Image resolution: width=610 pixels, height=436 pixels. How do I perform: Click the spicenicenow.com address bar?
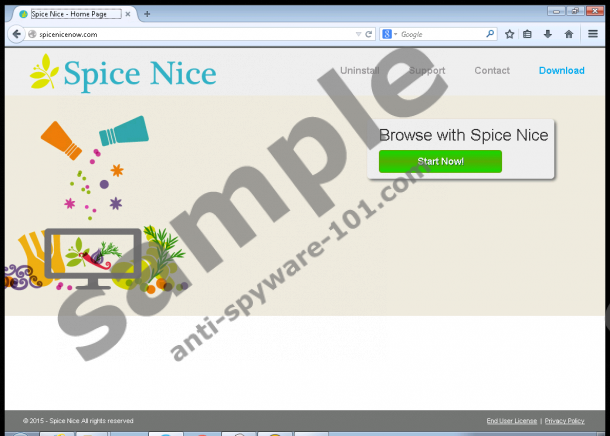pyautogui.click(x=190, y=34)
